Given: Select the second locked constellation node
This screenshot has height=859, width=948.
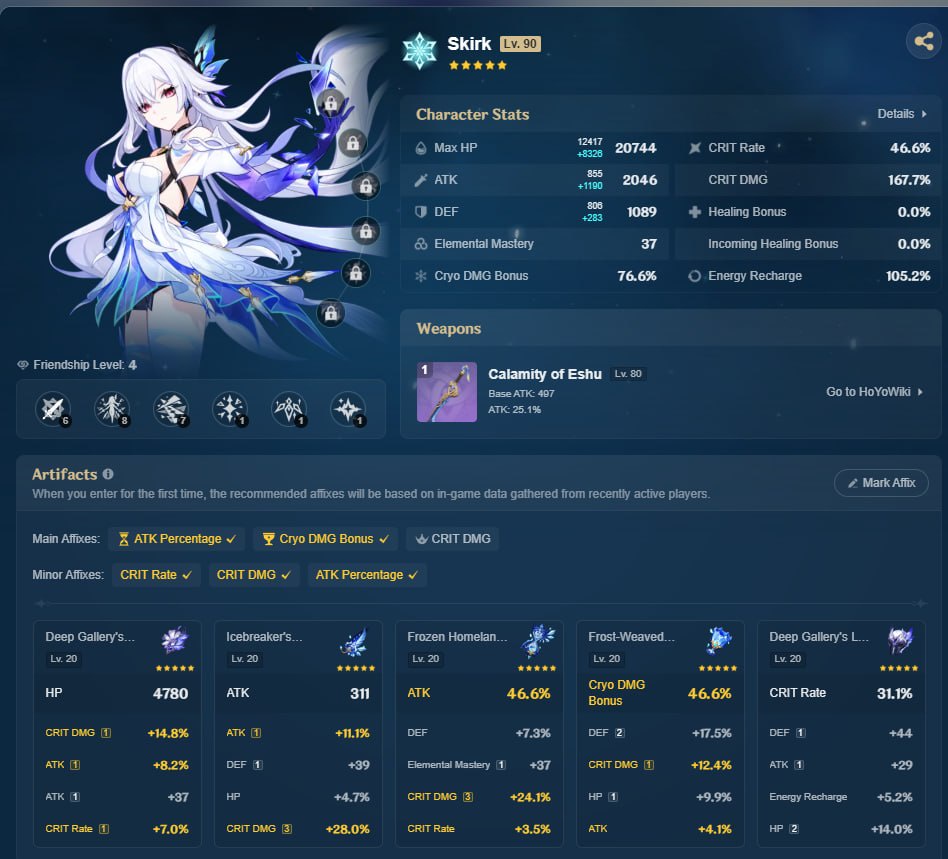Looking at the screenshot, I should pos(352,143).
